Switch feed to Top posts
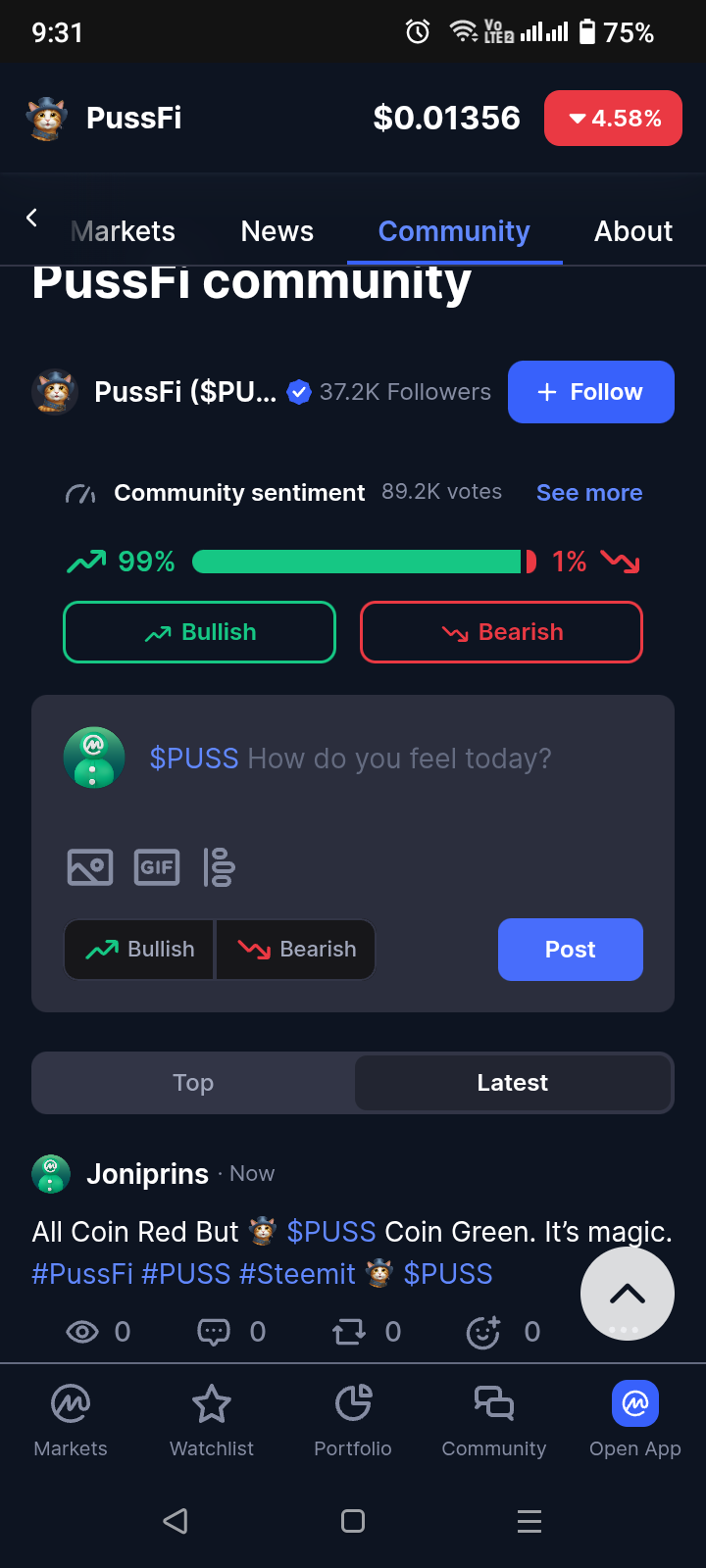 tap(193, 1083)
